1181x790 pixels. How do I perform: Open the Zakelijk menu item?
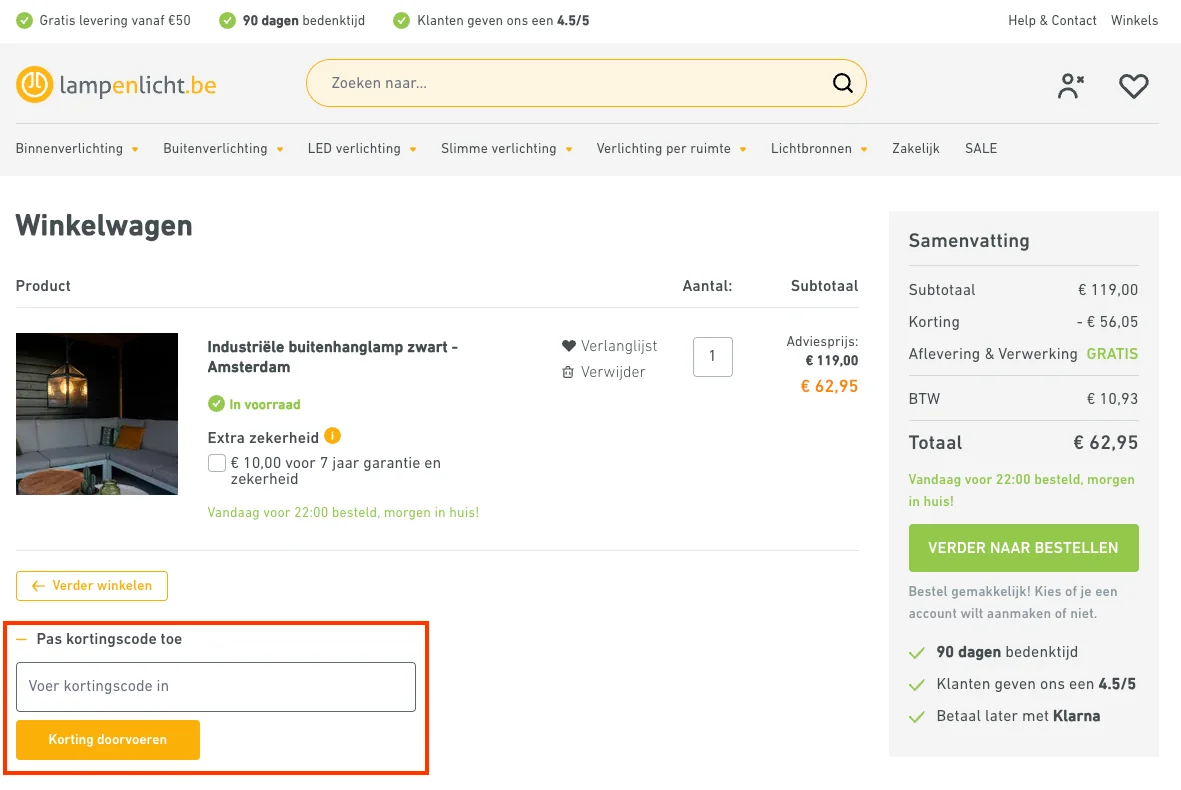coord(916,149)
